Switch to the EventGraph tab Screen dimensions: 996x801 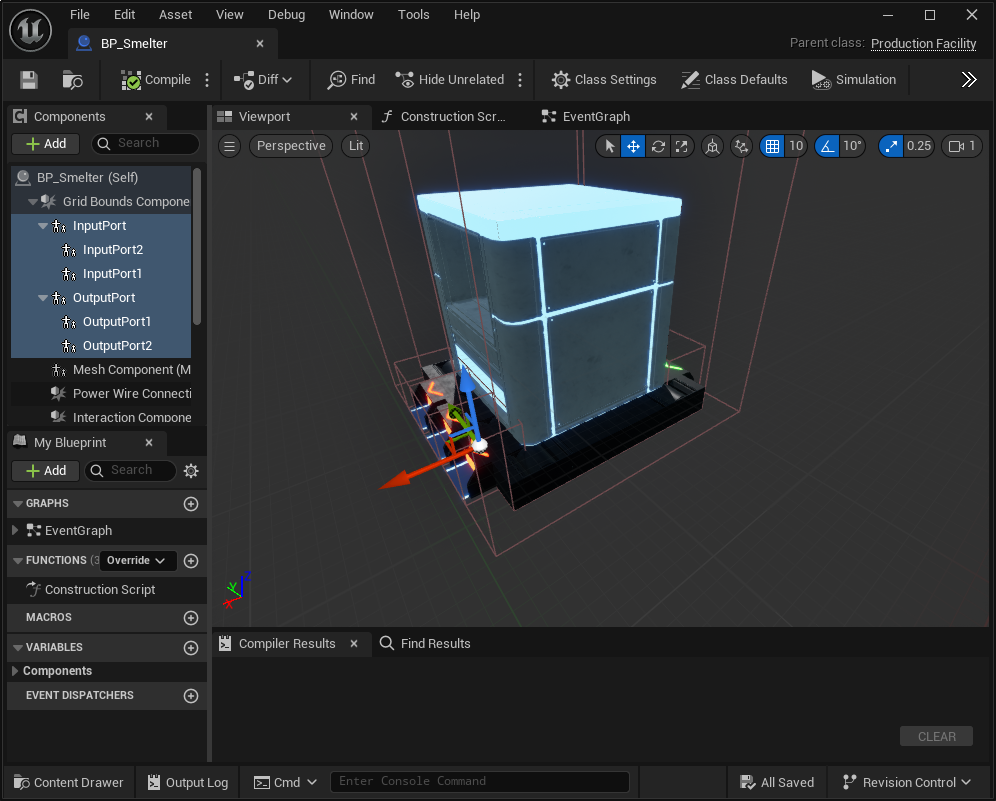pos(595,117)
